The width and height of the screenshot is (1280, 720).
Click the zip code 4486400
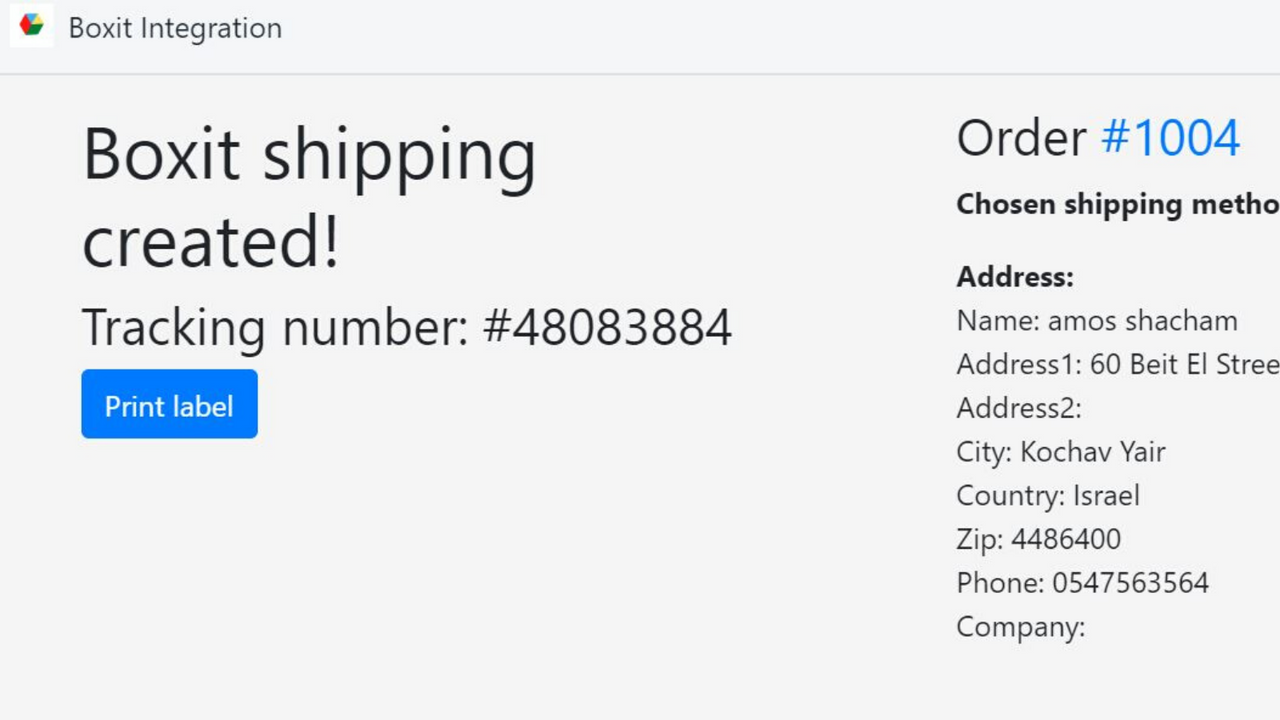tap(1038, 538)
